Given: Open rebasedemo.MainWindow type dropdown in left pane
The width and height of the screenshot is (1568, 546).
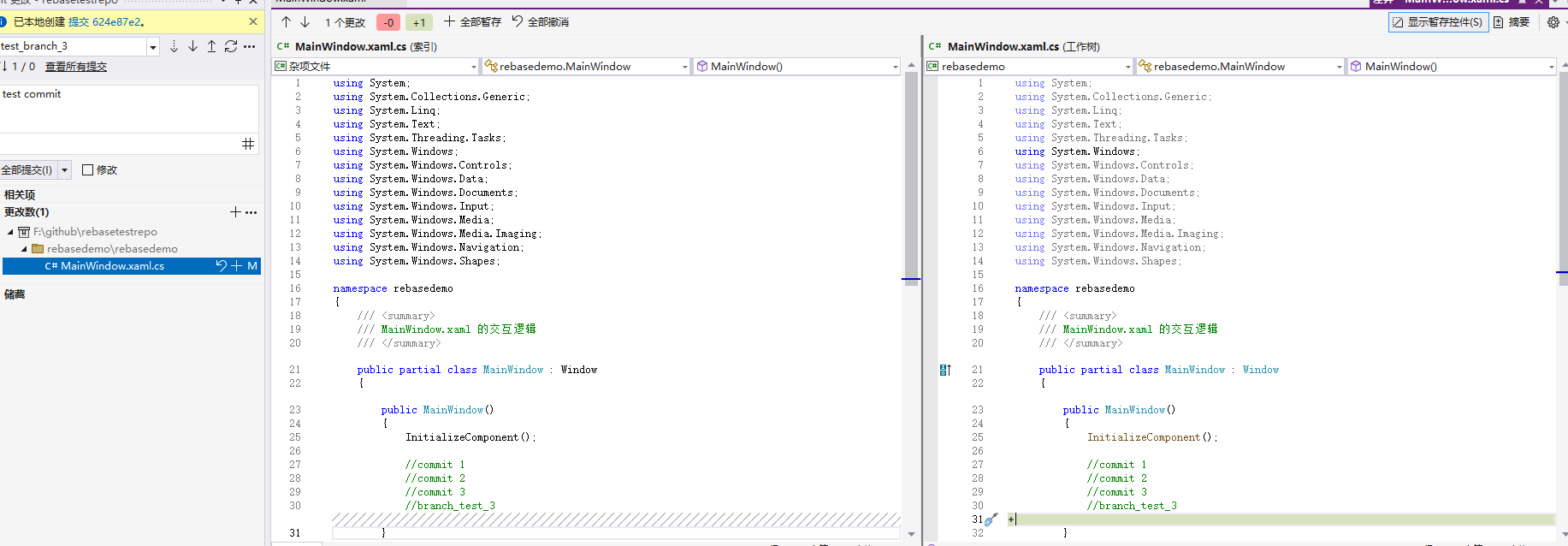Looking at the screenshot, I should point(586,66).
